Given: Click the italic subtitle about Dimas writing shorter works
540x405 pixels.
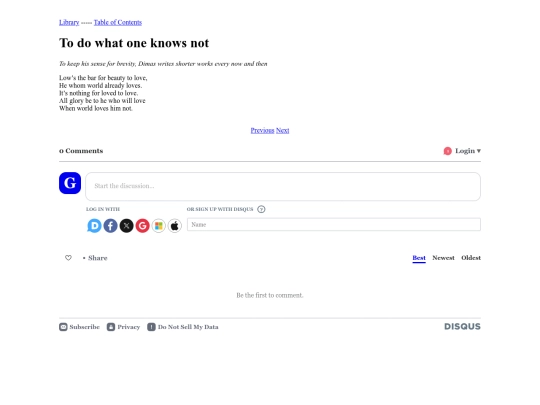Looking at the screenshot, I should click(163, 64).
